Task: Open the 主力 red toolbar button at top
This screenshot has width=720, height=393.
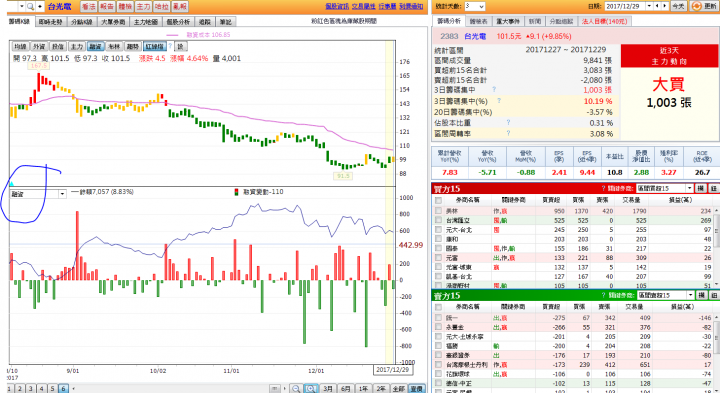Action: click(143, 6)
